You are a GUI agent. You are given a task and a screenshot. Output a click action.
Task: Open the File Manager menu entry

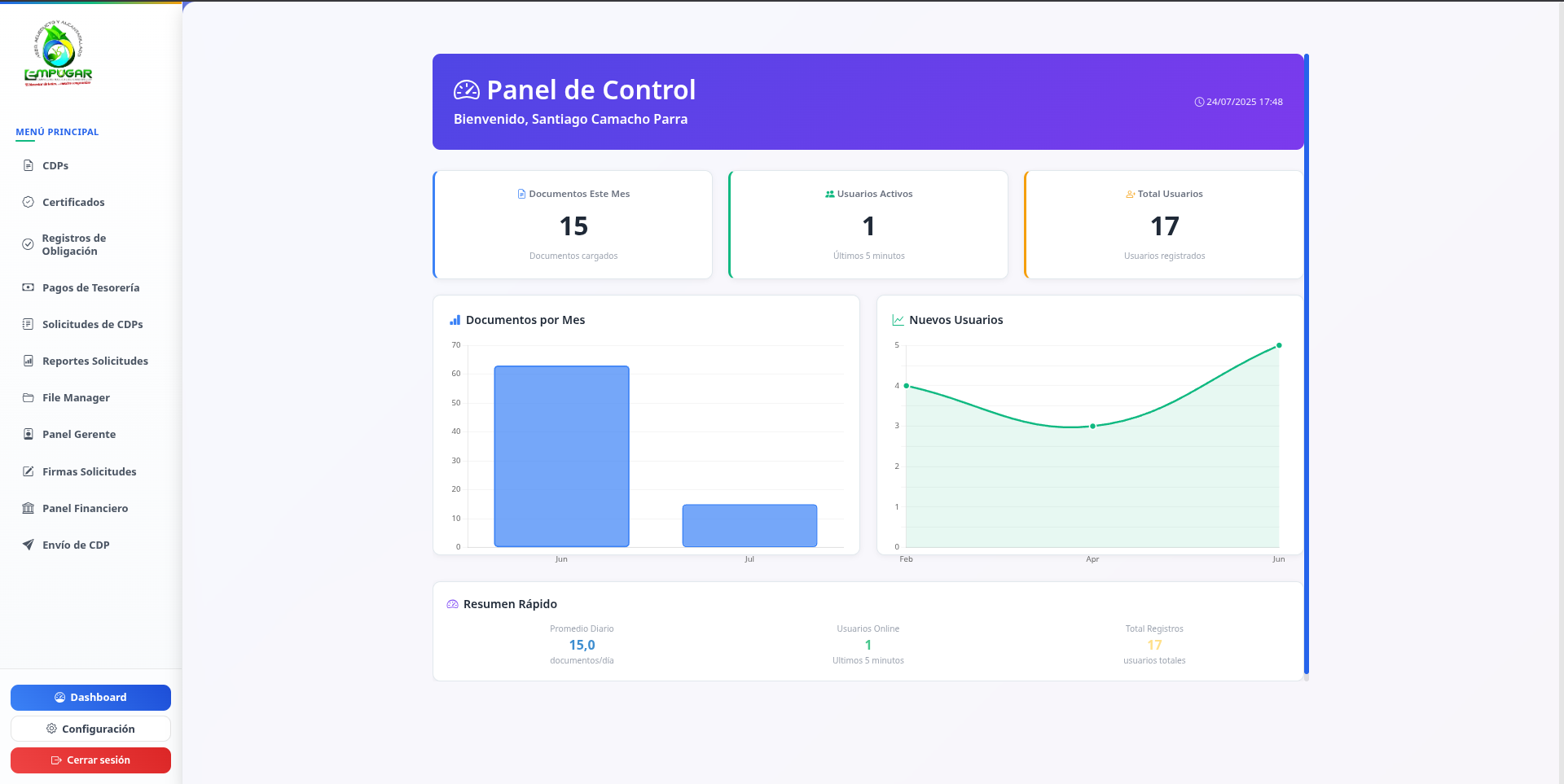[91, 397]
